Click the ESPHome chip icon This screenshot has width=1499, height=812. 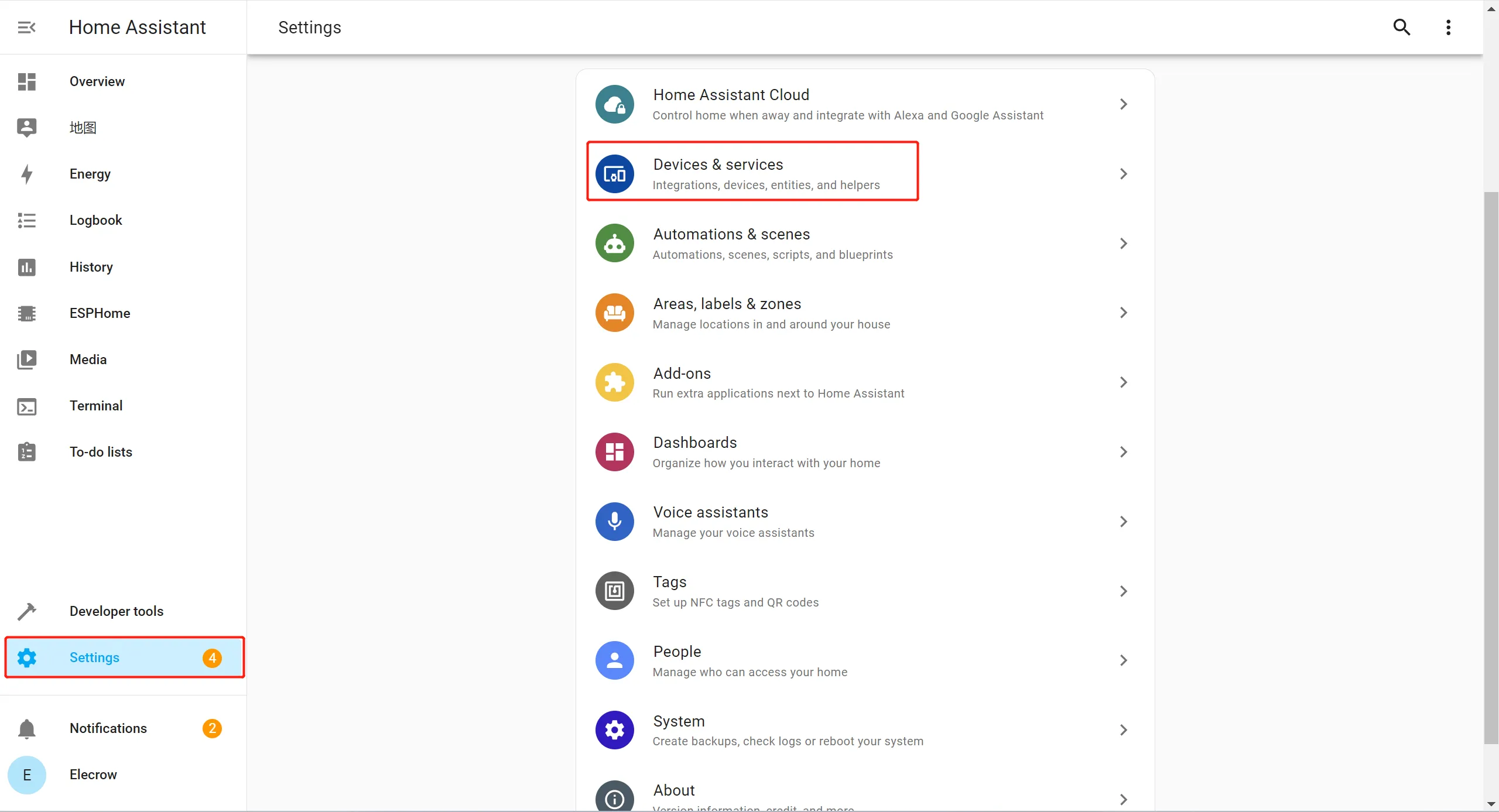[26, 313]
